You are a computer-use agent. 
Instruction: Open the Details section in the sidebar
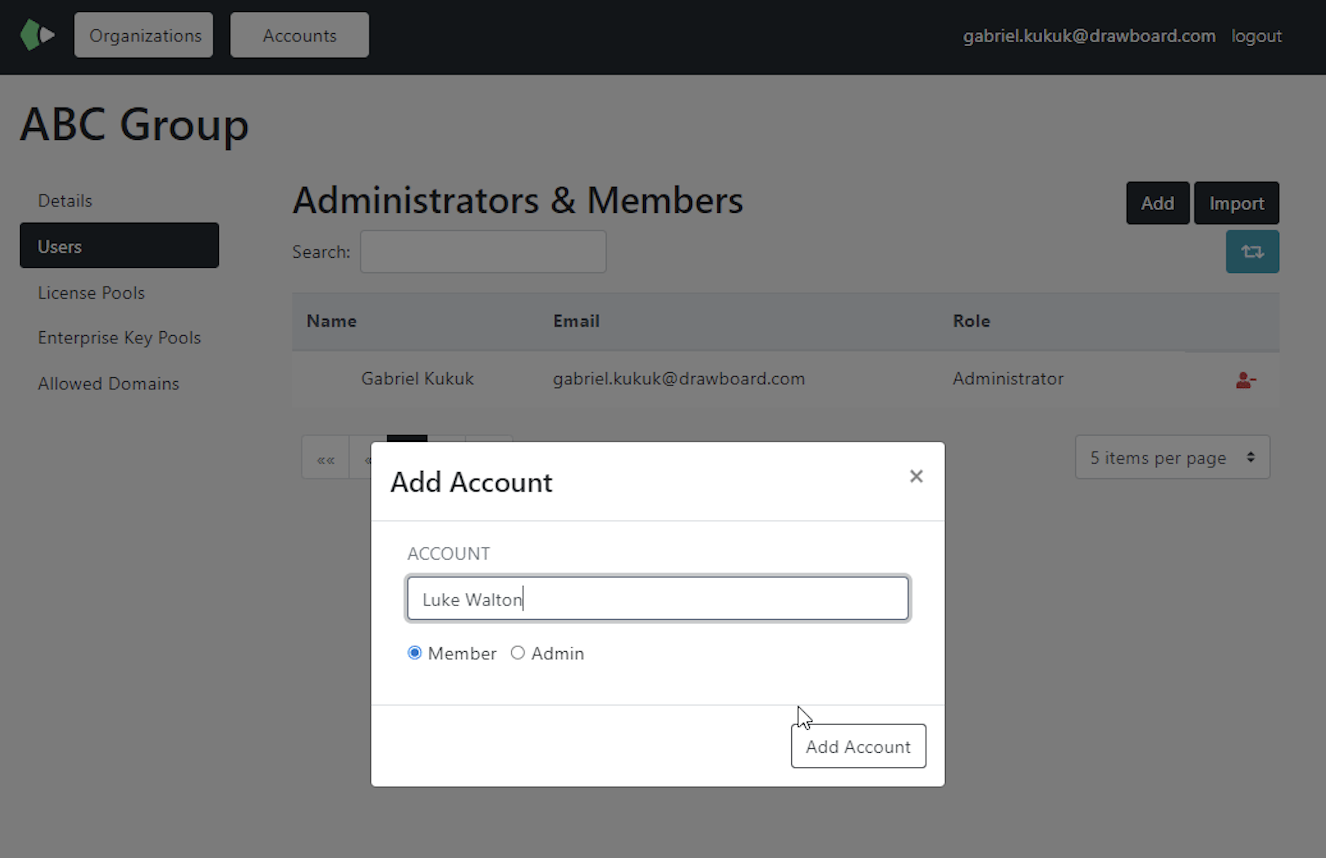65,200
